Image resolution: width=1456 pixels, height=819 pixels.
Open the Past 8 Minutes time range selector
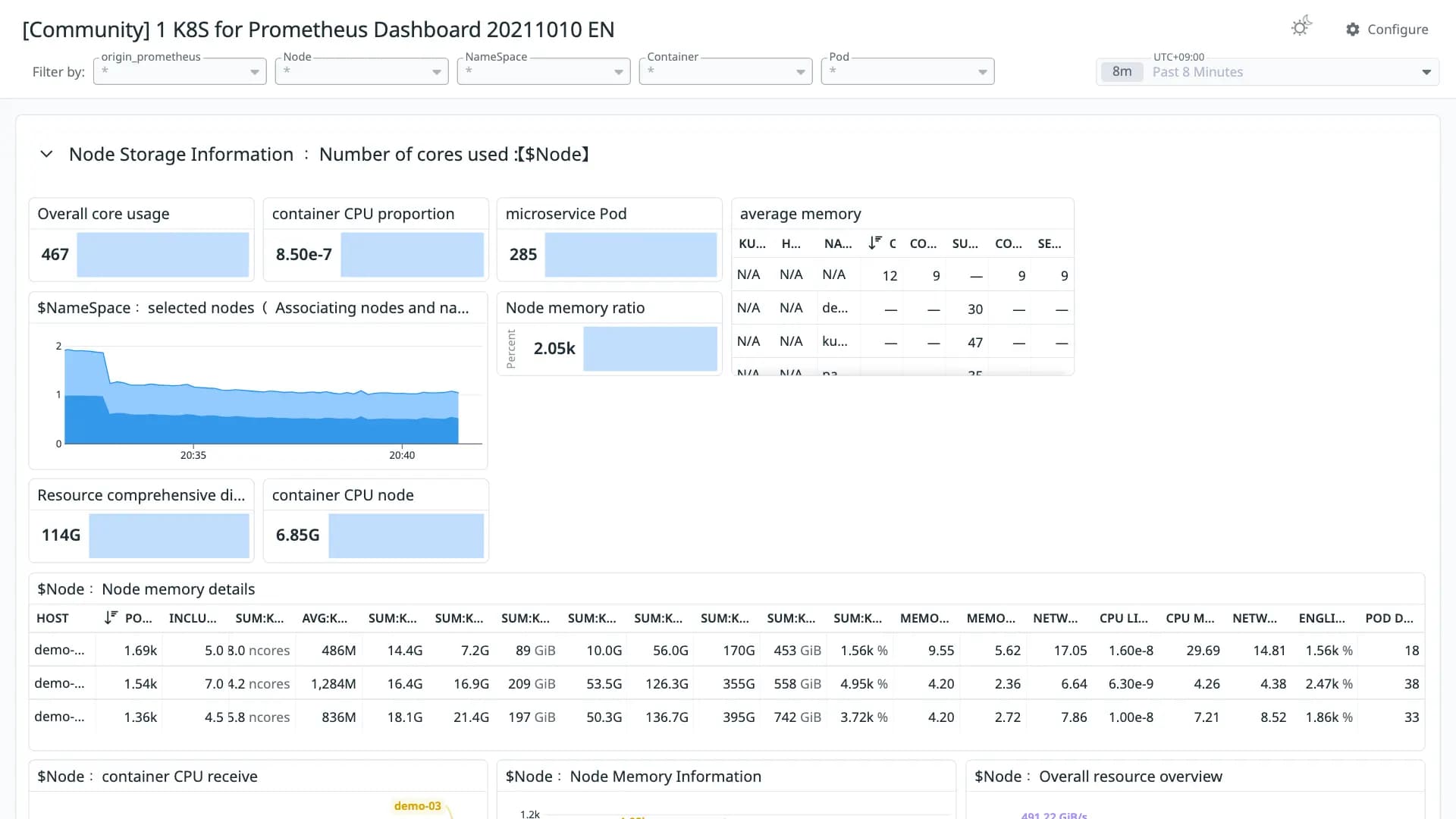click(1267, 72)
